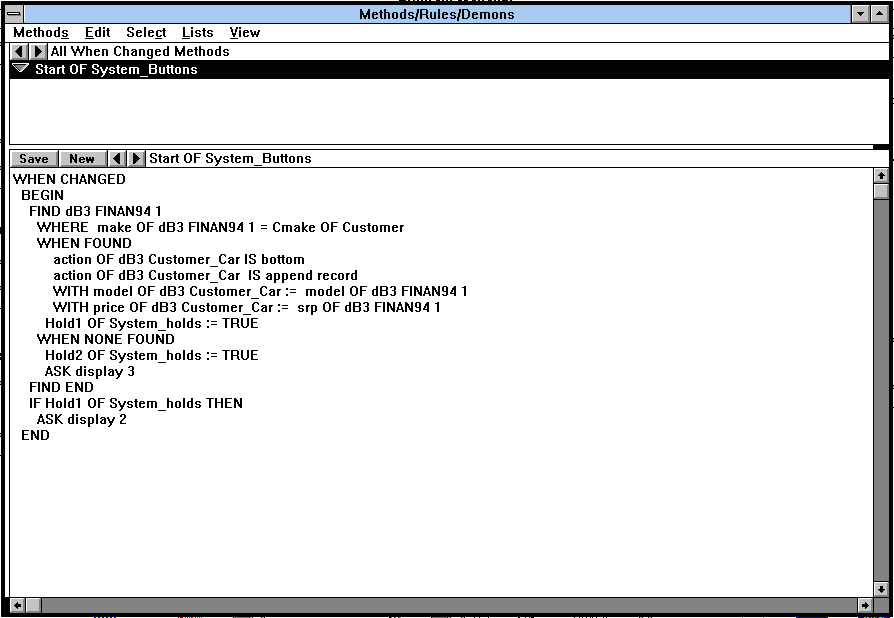
Task: Open the window control menu box
Action: pos(14,14)
